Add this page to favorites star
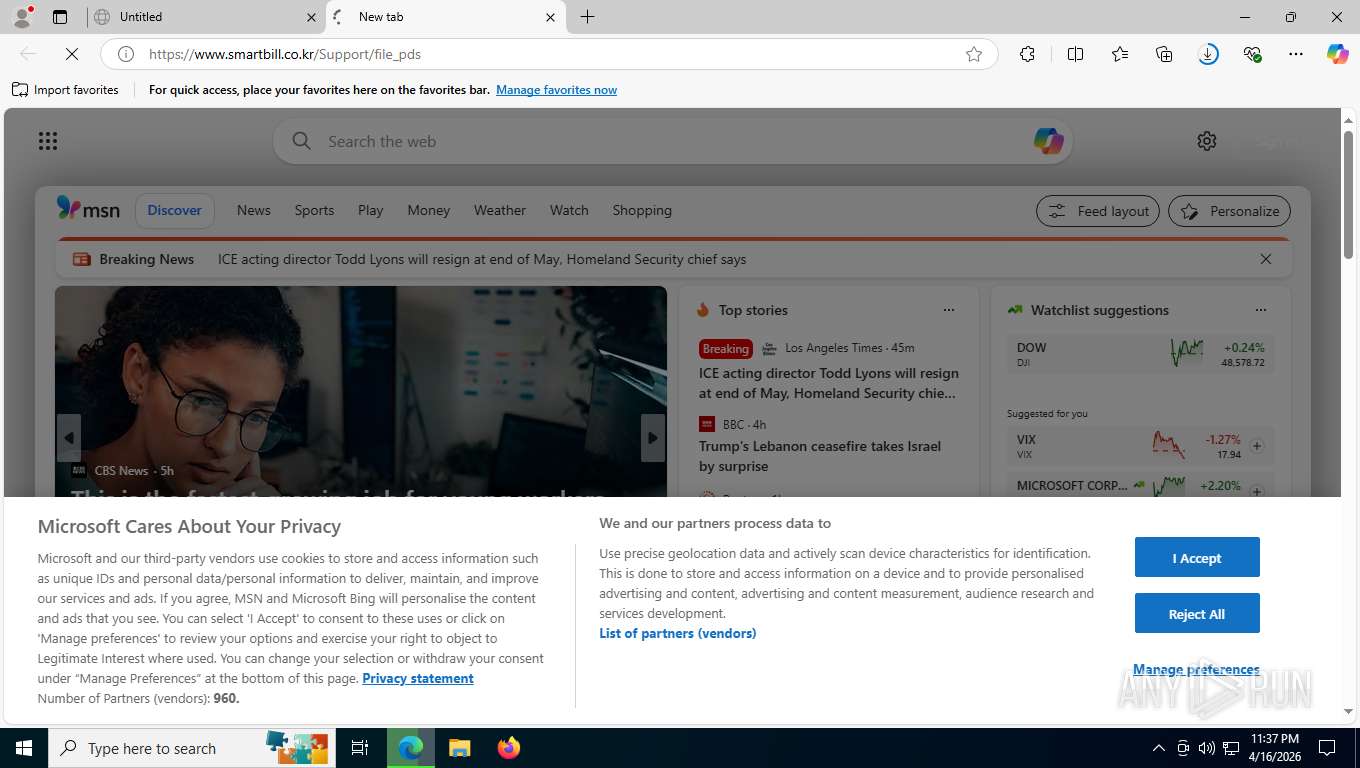The height and width of the screenshot is (768, 1360). coord(974,54)
